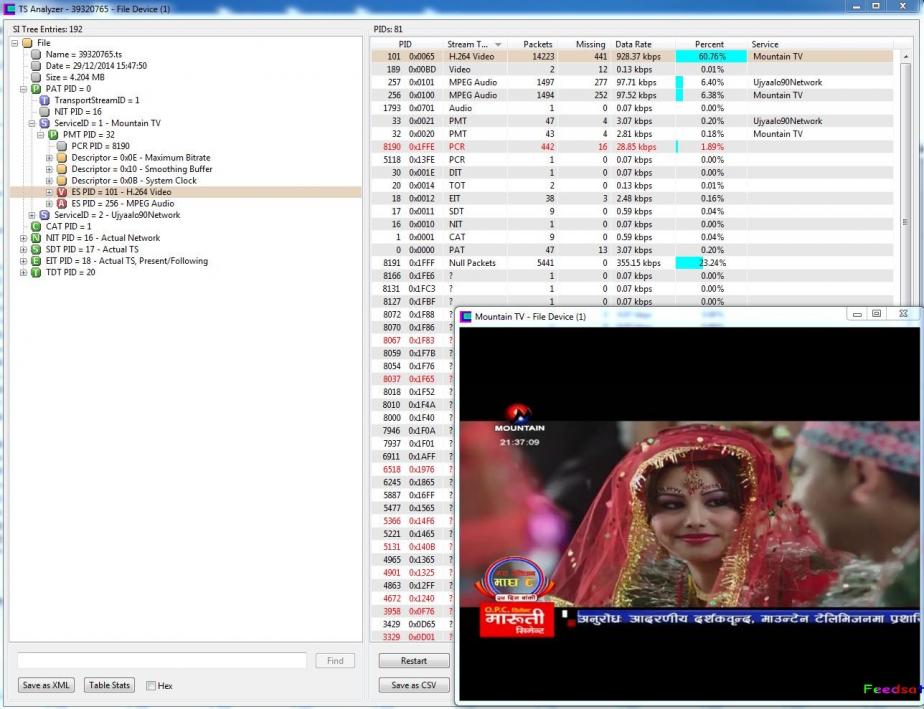The height and width of the screenshot is (709, 924).
Task: Select the PID 20 TOT row
Action: tap(632, 186)
